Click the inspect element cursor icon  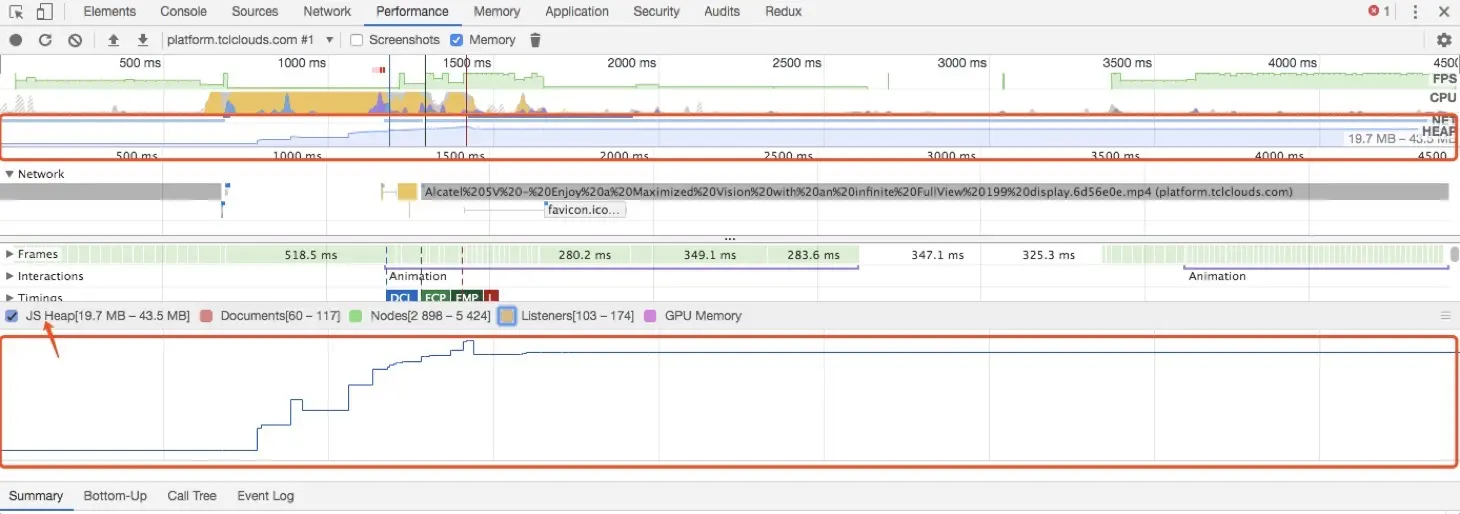point(17,12)
